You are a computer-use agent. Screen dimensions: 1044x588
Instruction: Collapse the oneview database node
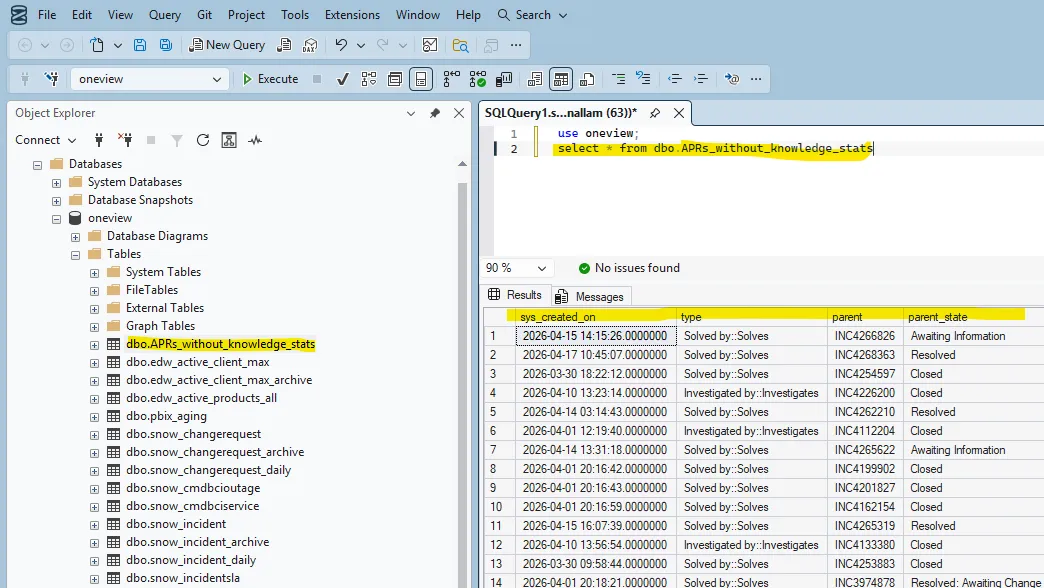tap(57, 218)
